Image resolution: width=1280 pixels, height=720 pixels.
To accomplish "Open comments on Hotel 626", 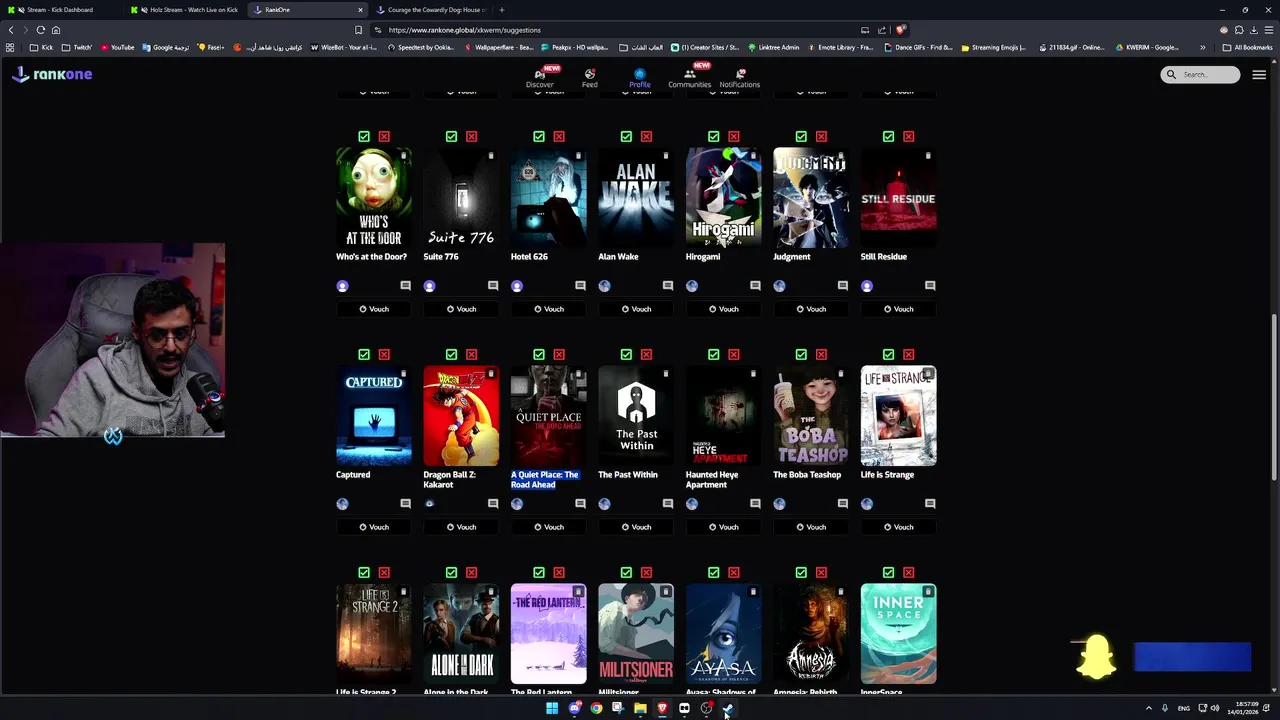I will point(580,286).
